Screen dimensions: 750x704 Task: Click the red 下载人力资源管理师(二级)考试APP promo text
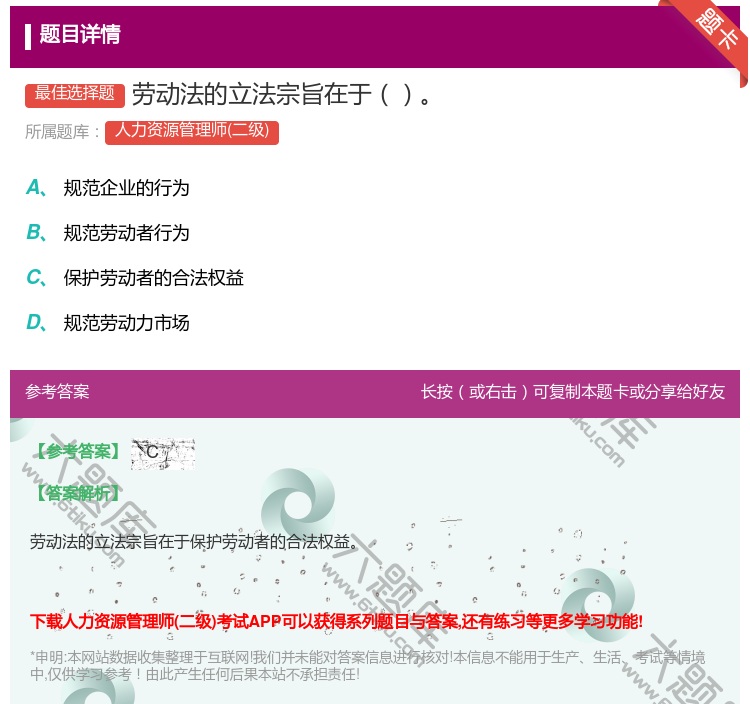coord(336,621)
